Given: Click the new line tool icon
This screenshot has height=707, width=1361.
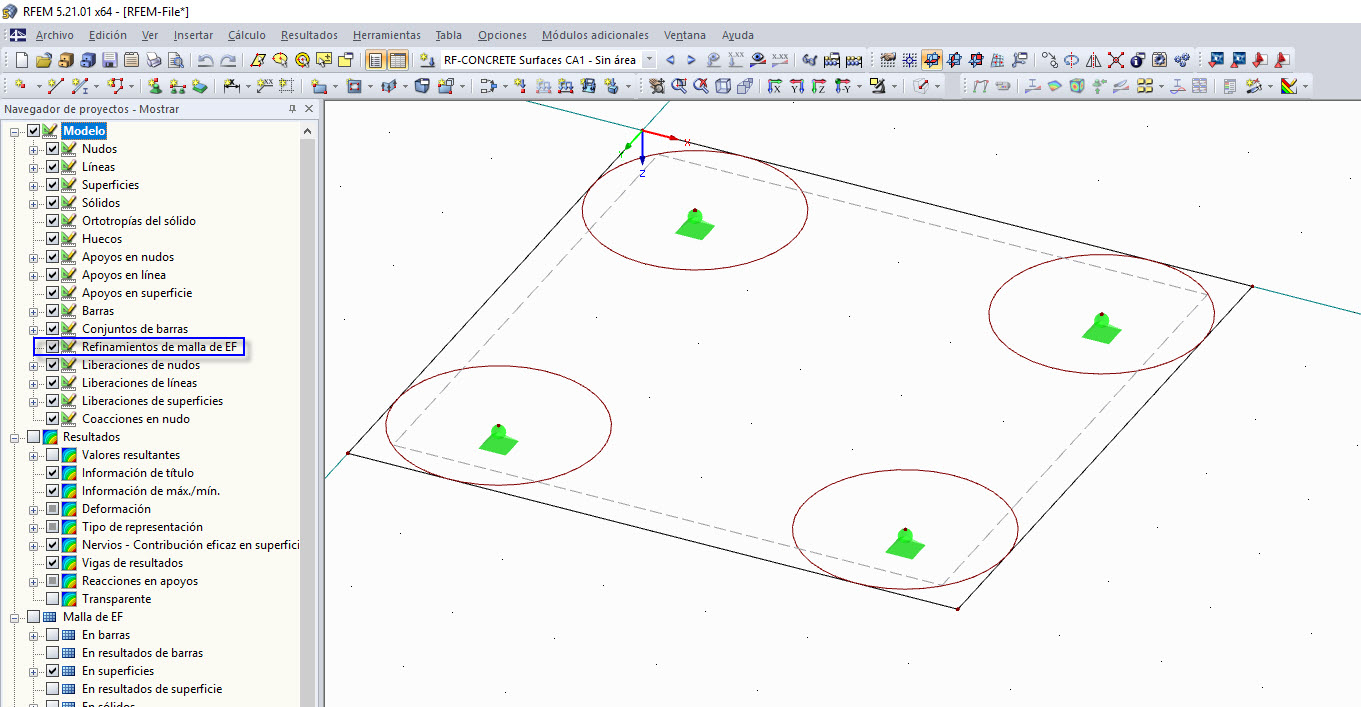Looking at the screenshot, I should tap(55, 86).
